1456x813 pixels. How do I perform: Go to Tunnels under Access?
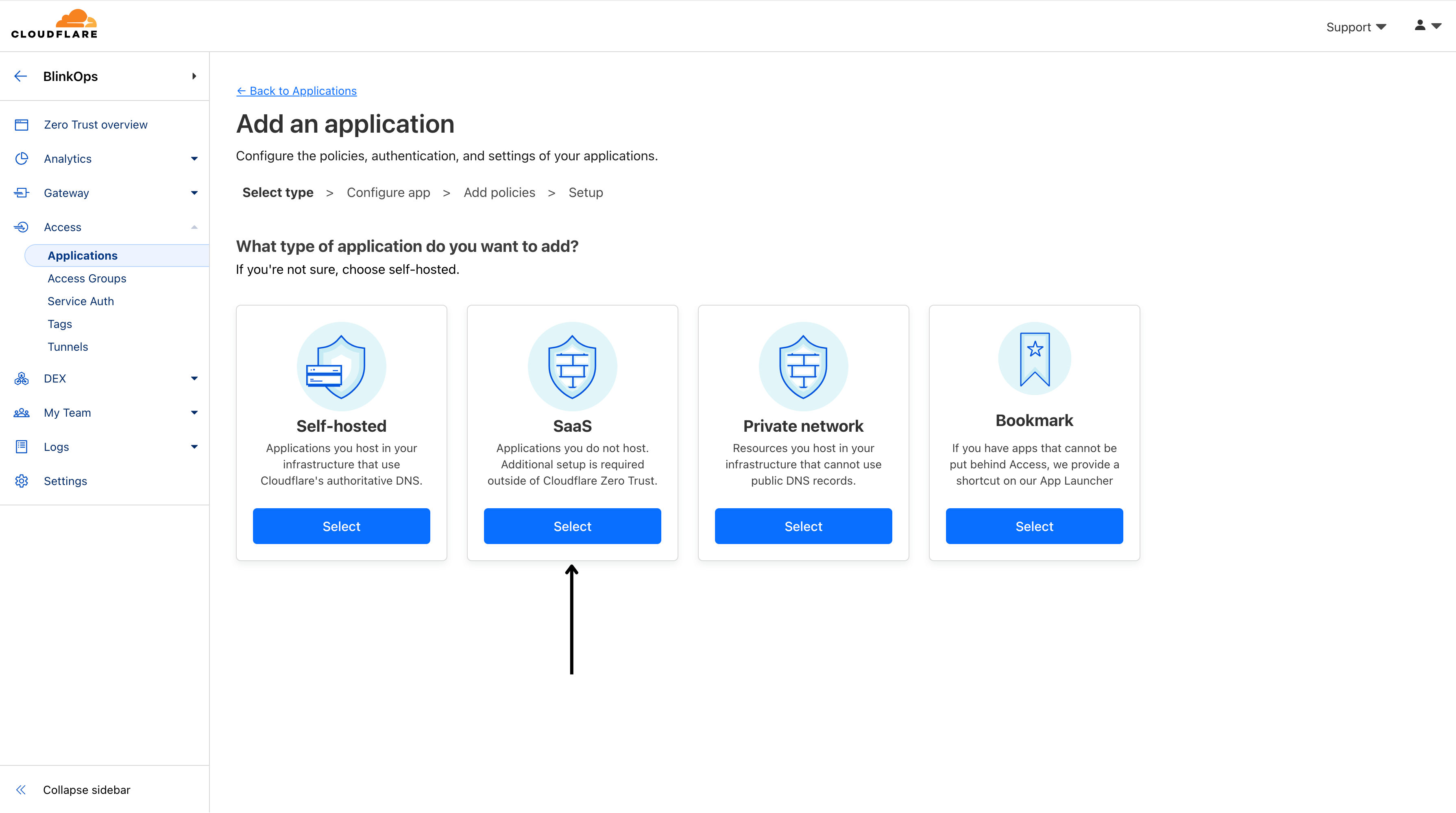68,347
